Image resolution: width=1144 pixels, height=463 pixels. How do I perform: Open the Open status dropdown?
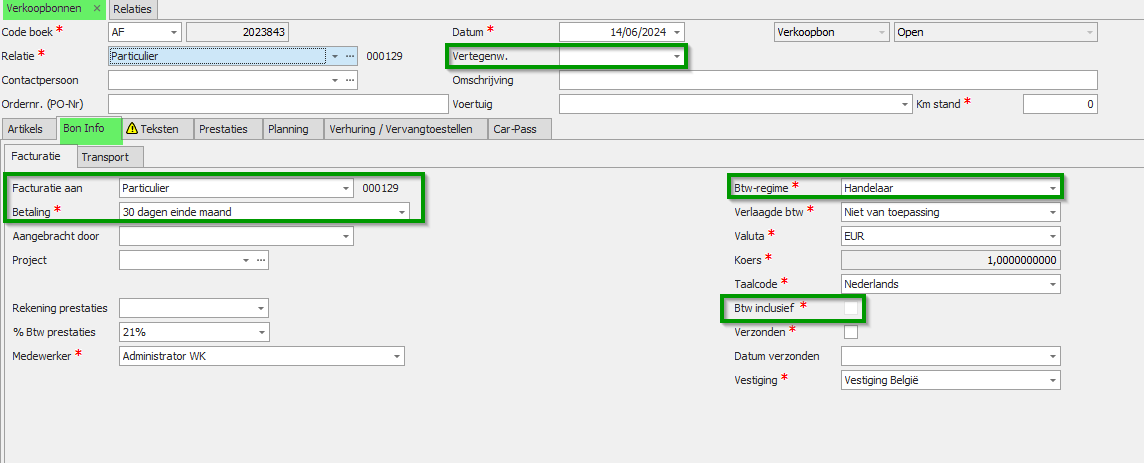click(1090, 32)
